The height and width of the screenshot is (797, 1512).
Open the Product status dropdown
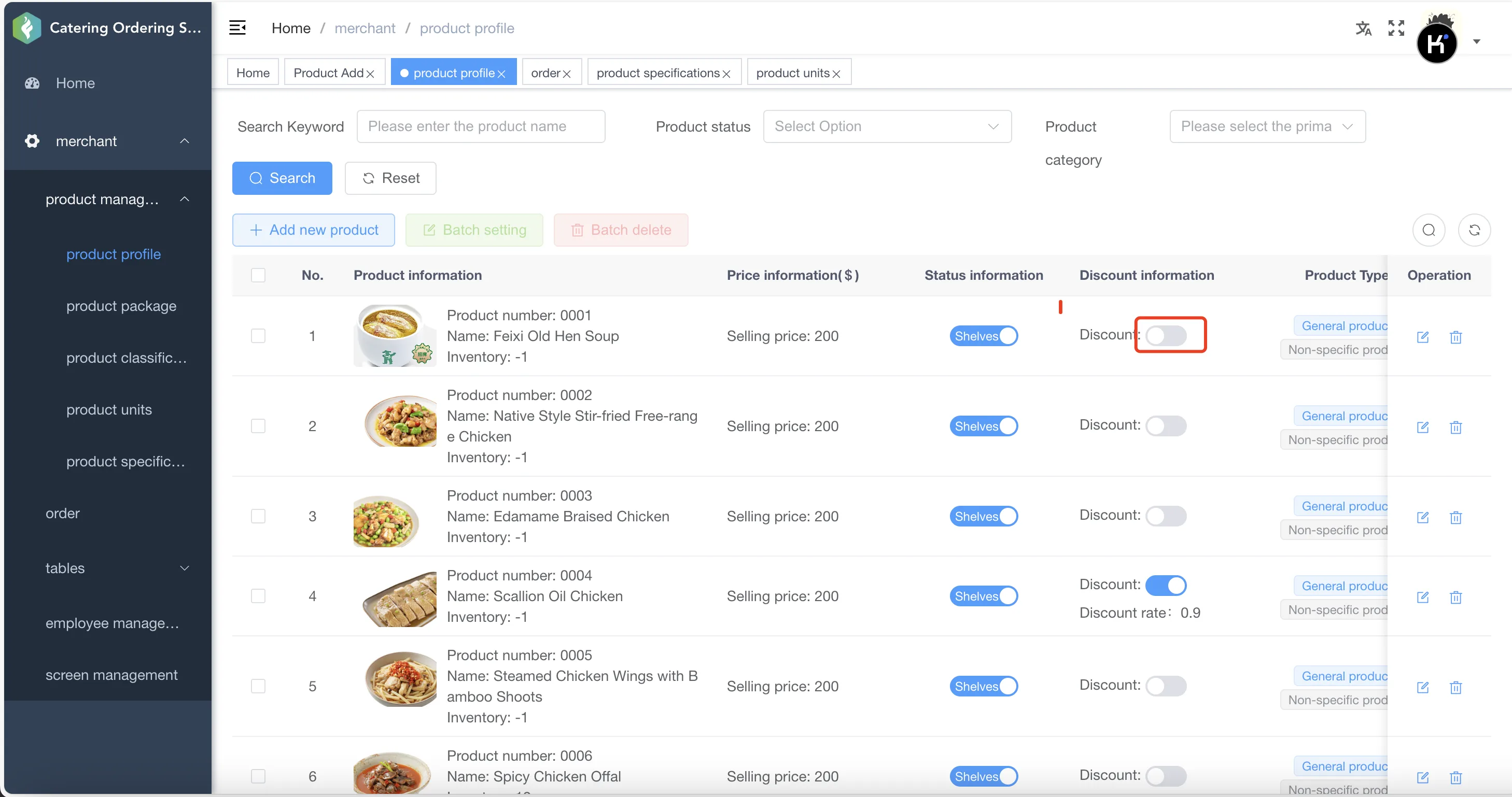(887, 126)
